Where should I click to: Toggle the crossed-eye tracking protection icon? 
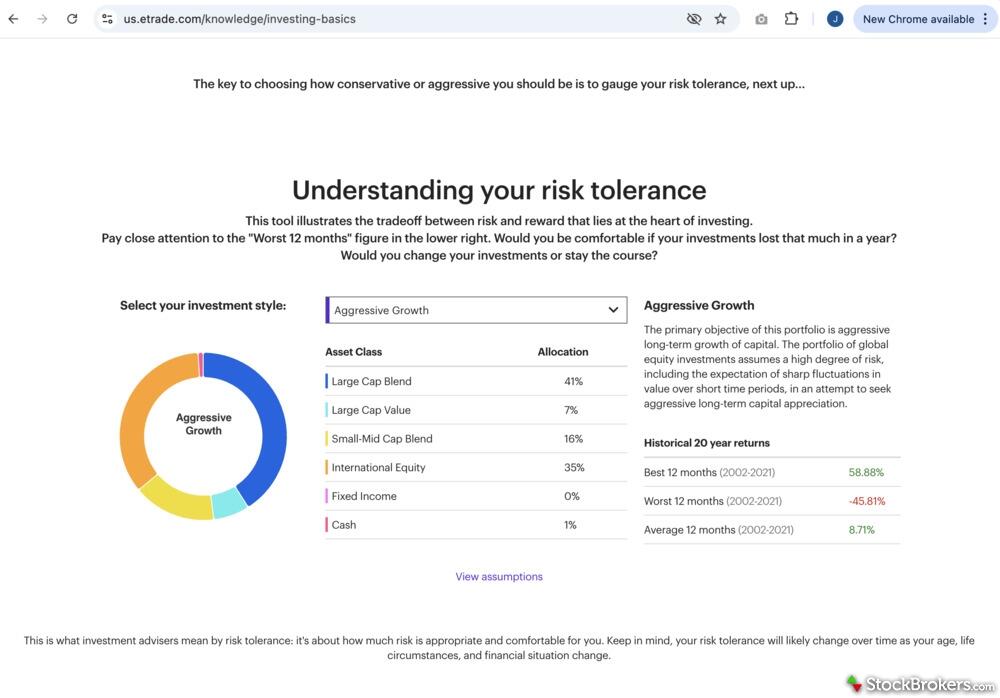tap(693, 19)
